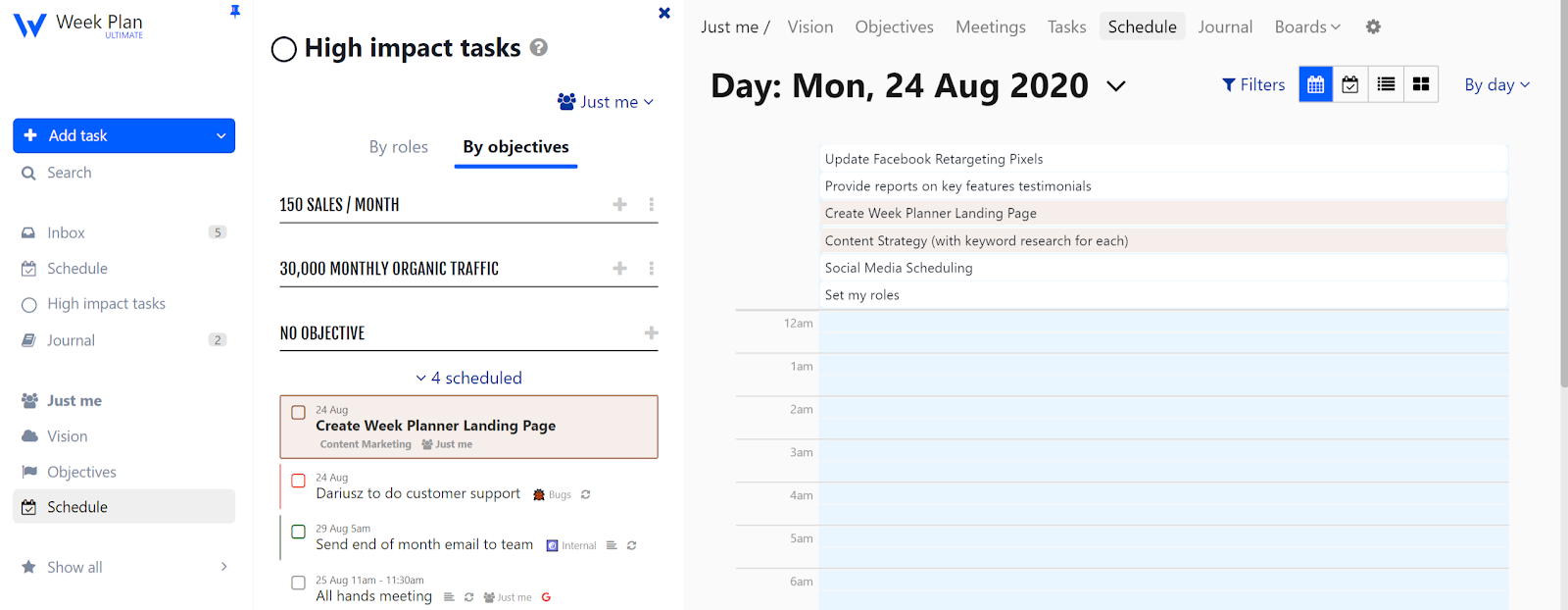The image size is (1568, 610).
Task: Switch to the list view icon
Action: pyautogui.click(x=1386, y=84)
